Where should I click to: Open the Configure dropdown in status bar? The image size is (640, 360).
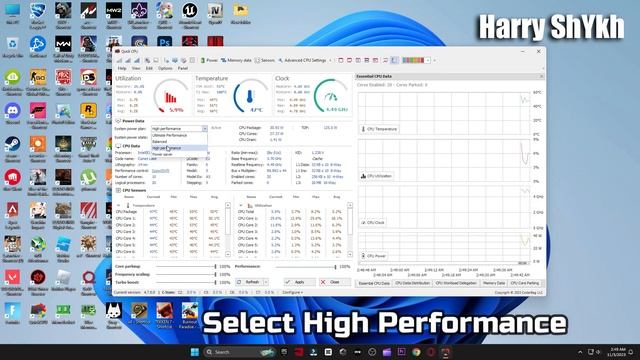[293, 292]
